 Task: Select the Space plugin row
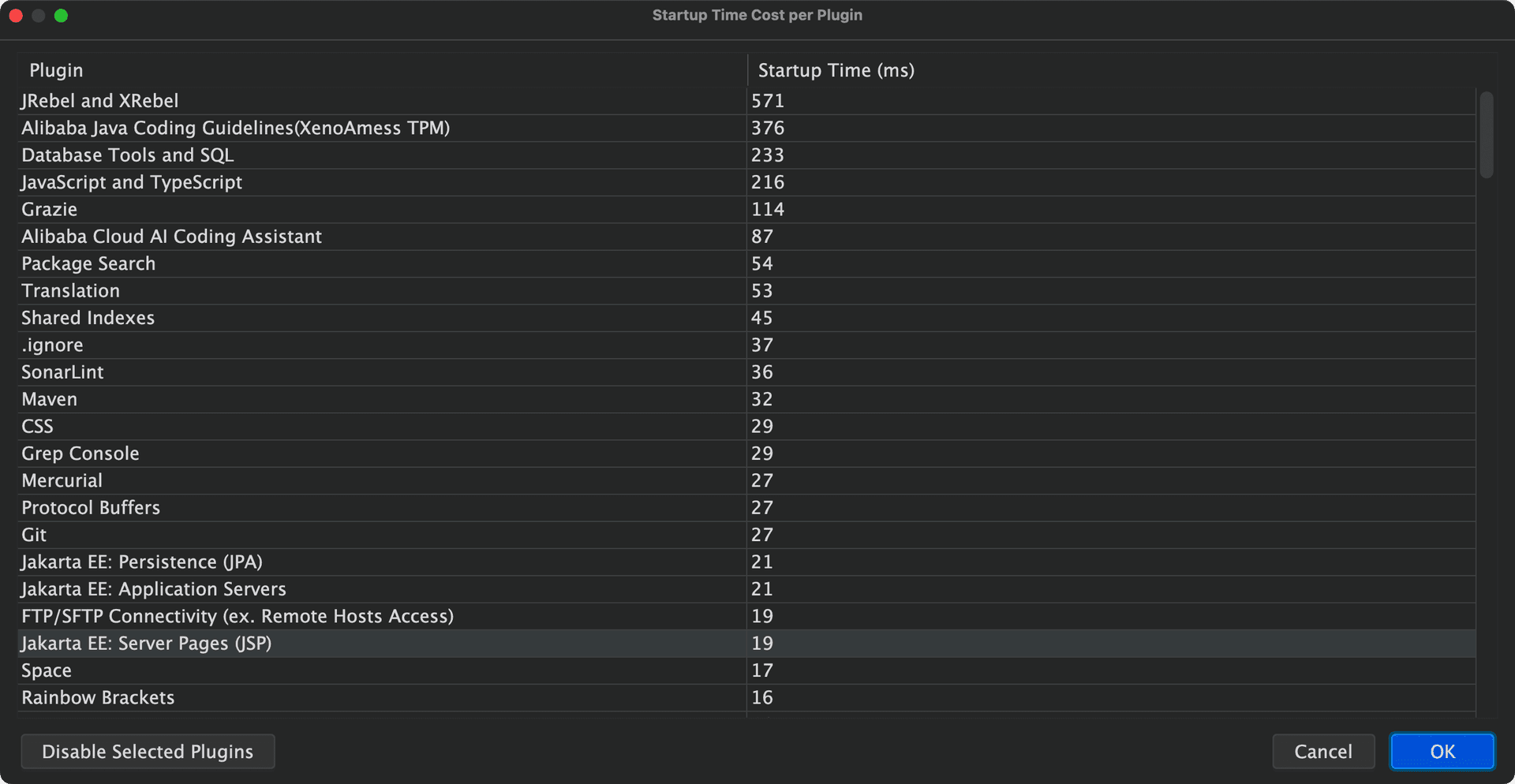coord(746,670)
